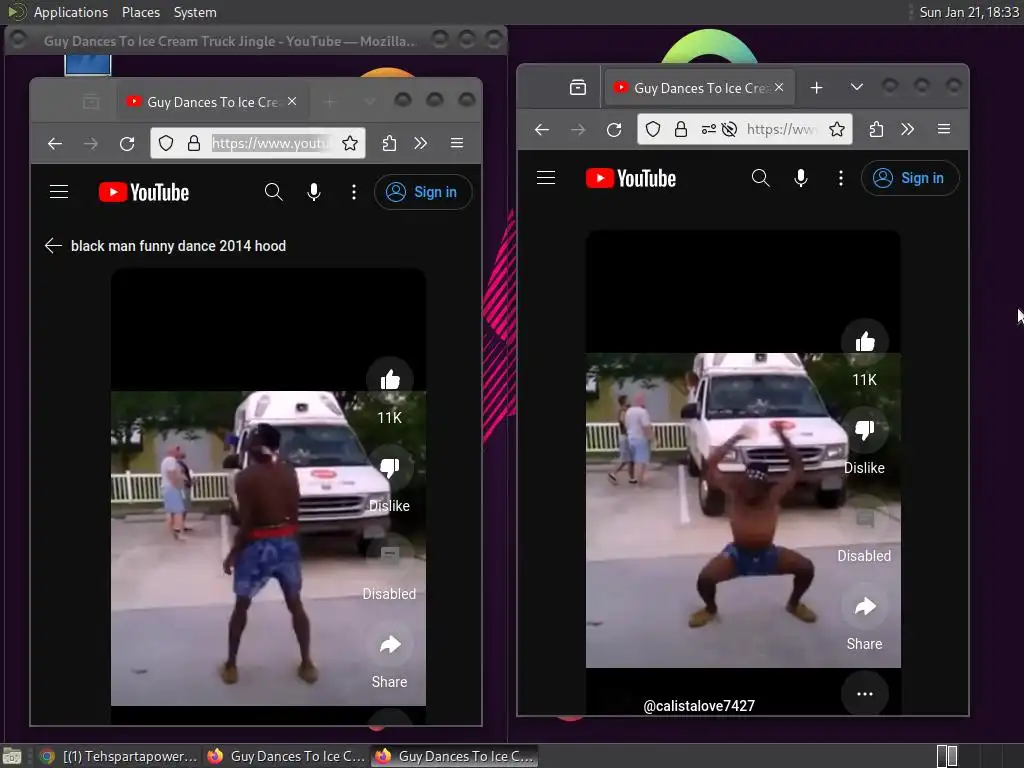Click clock 'Sun Jan 21, 18:33' in panel

[x=969, y=12]
